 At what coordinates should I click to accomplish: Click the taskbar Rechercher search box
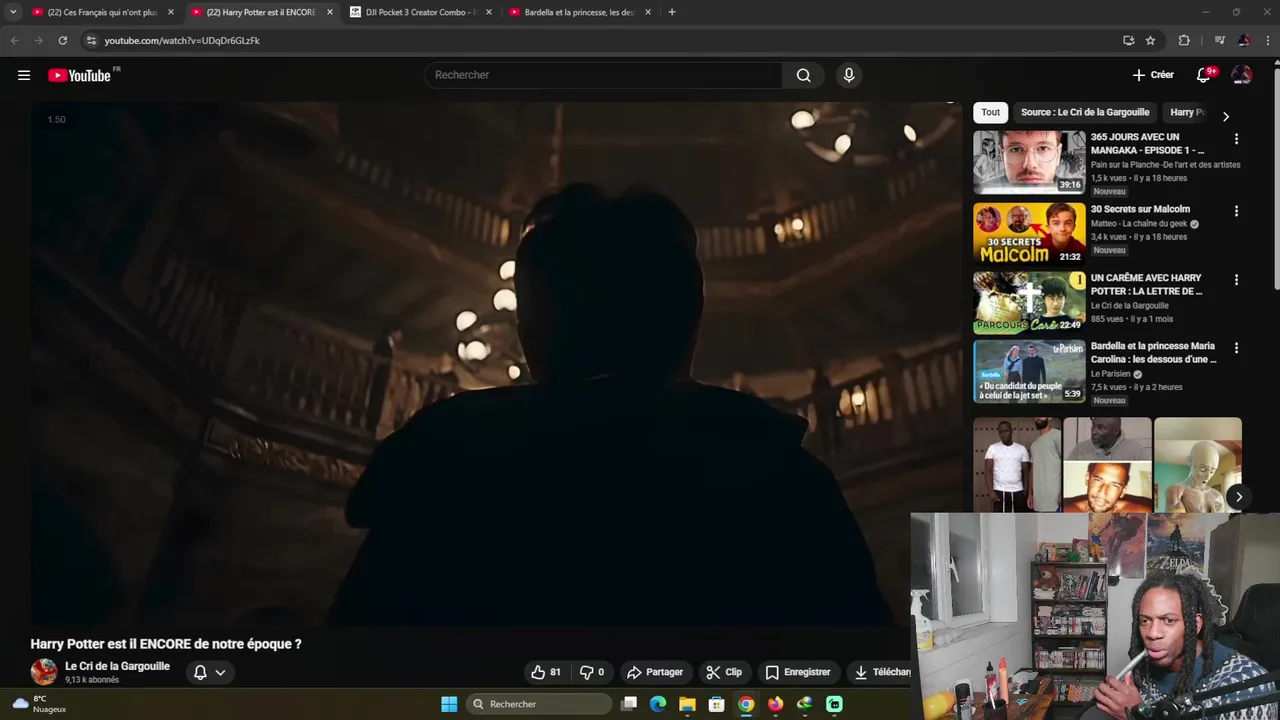tap(540, 704)
